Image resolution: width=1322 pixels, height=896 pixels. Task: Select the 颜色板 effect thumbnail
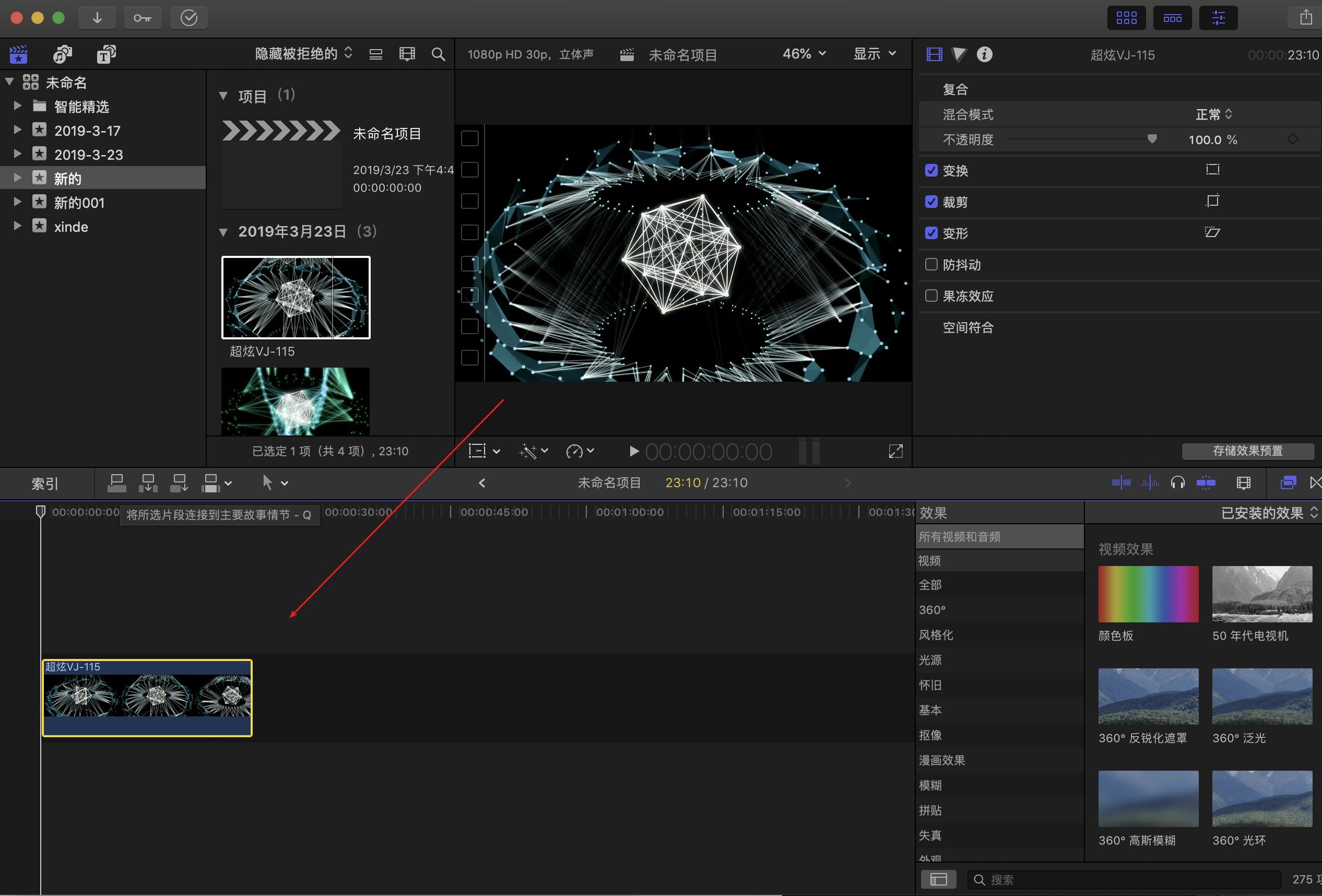coord(1148,594)
